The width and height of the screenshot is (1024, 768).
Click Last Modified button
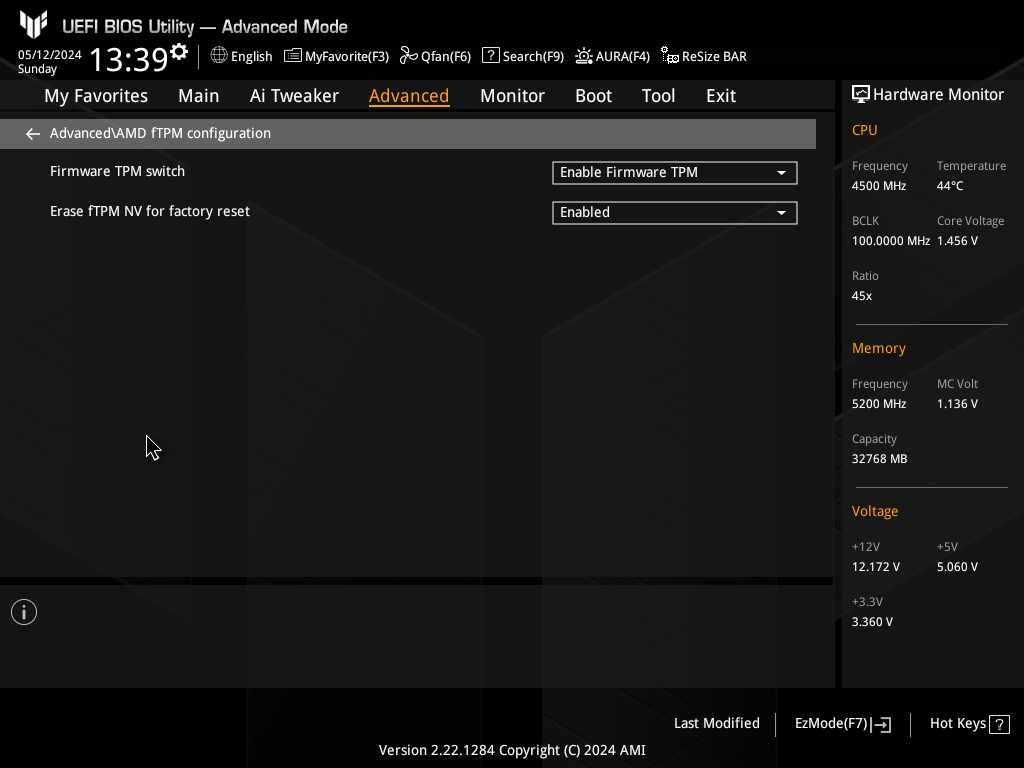click(716, 724)
